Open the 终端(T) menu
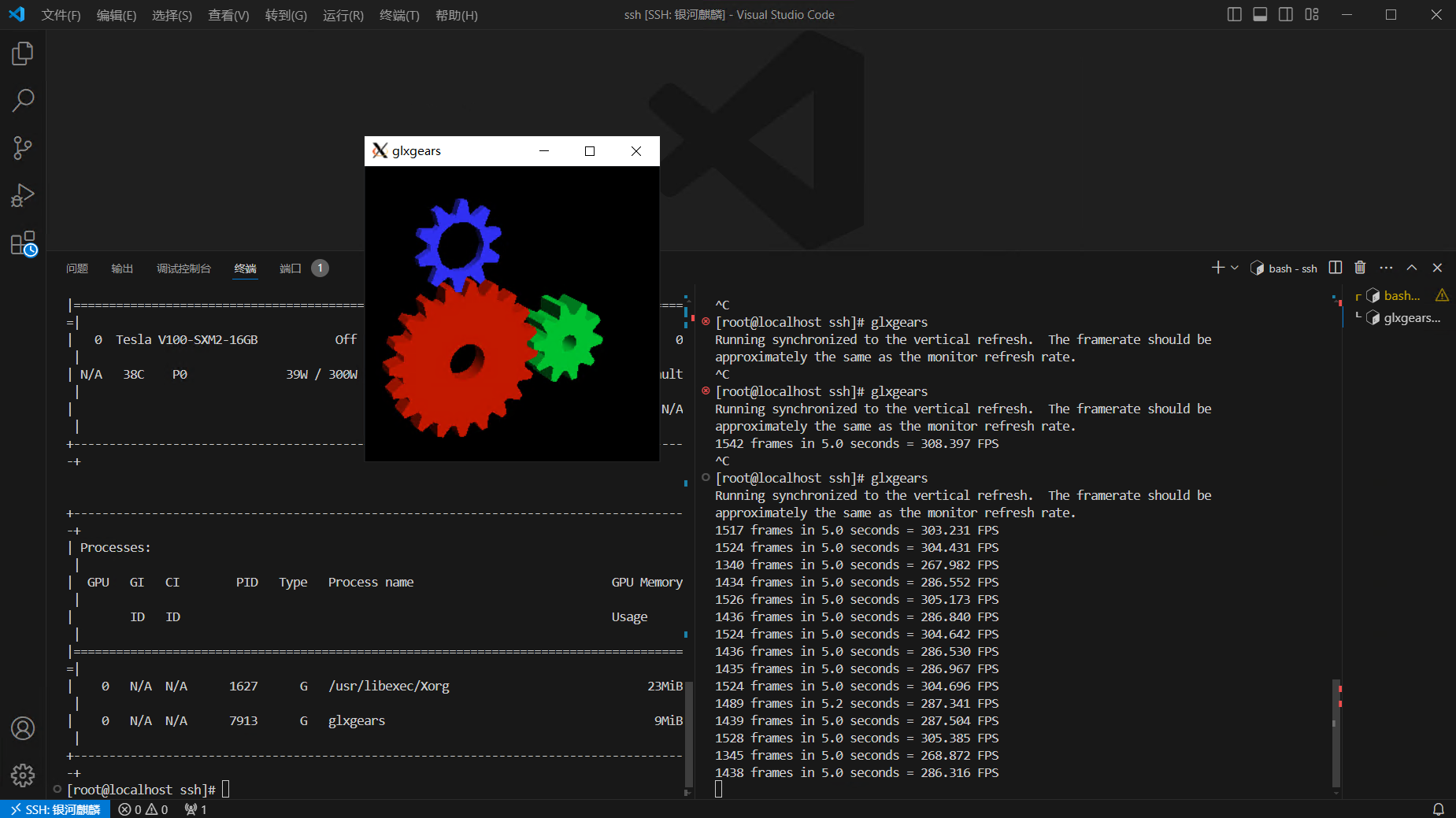 (399, 16)
